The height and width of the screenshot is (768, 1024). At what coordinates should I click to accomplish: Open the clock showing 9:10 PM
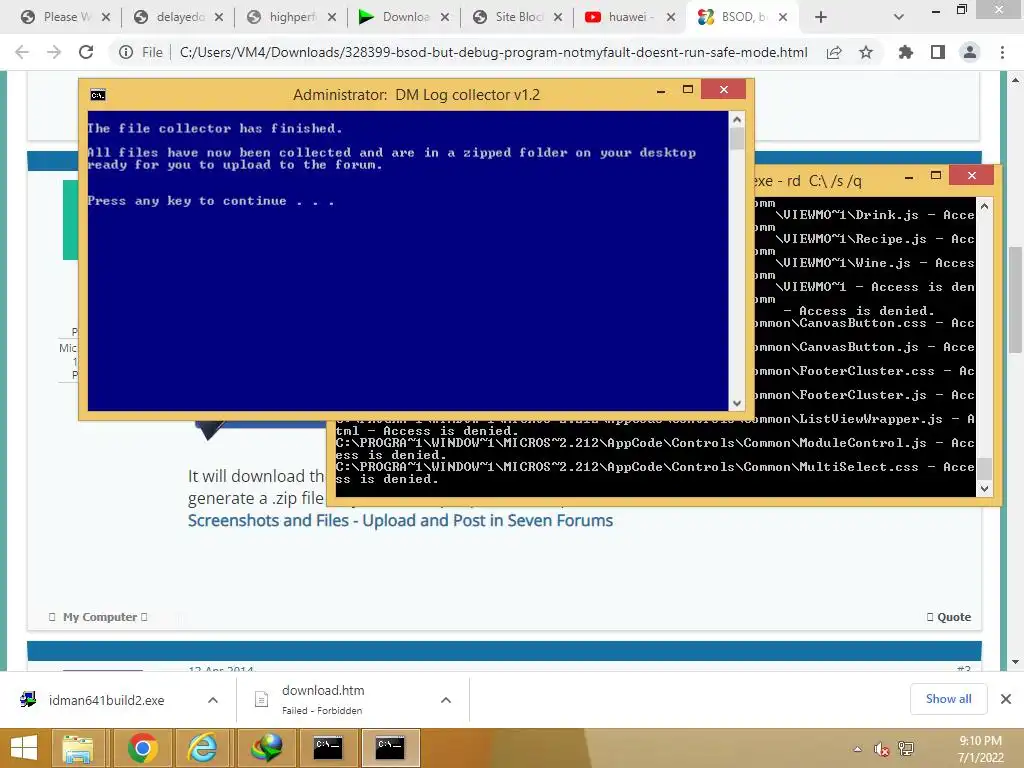click(980, 749)
